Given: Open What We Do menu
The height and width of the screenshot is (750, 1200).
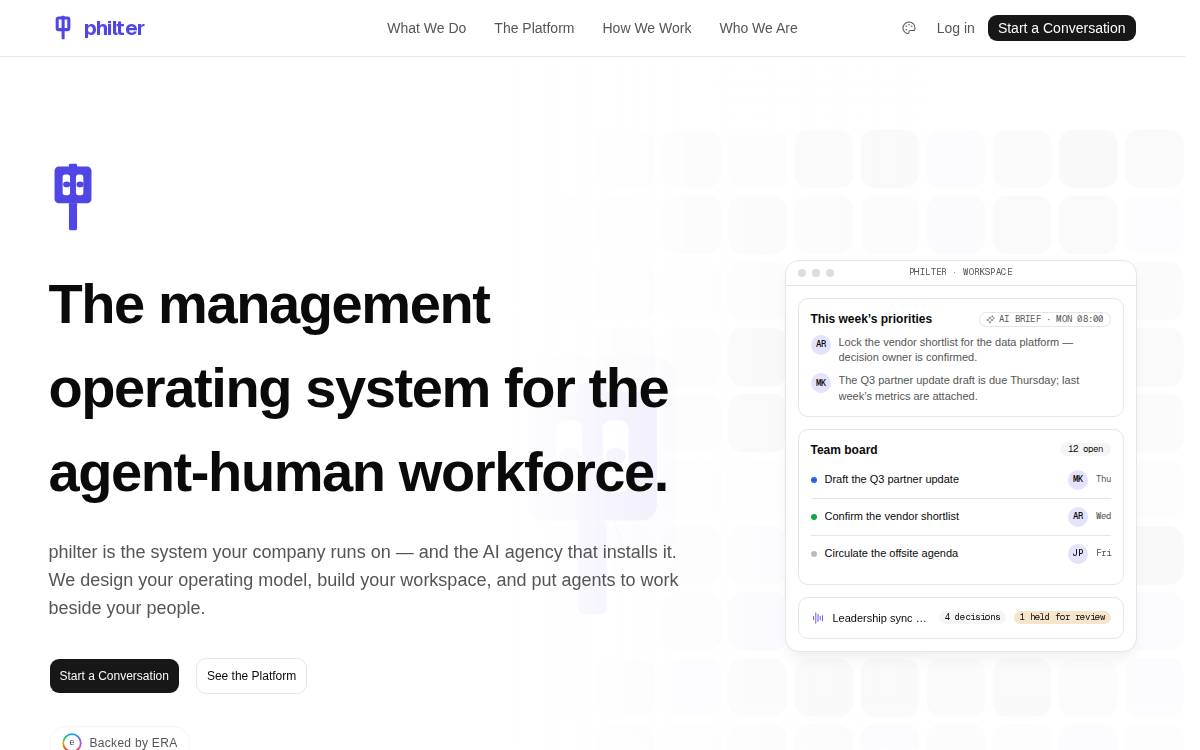Looking at the screenshot, I should tap(427, 28).
